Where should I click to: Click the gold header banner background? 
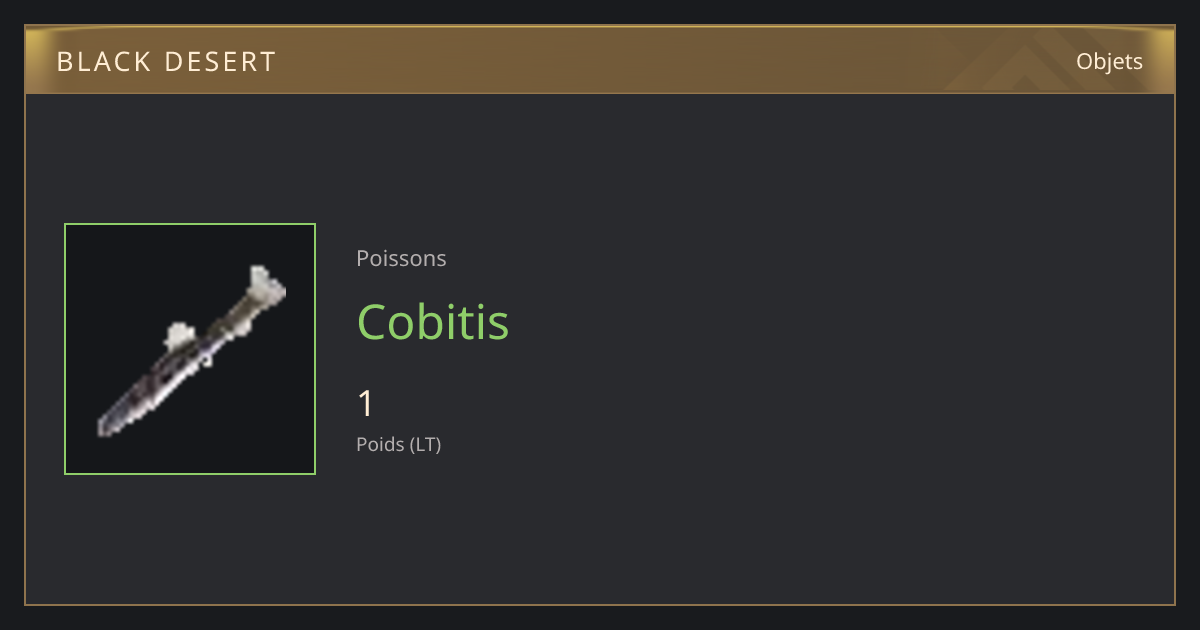click(x=600, y=60)
